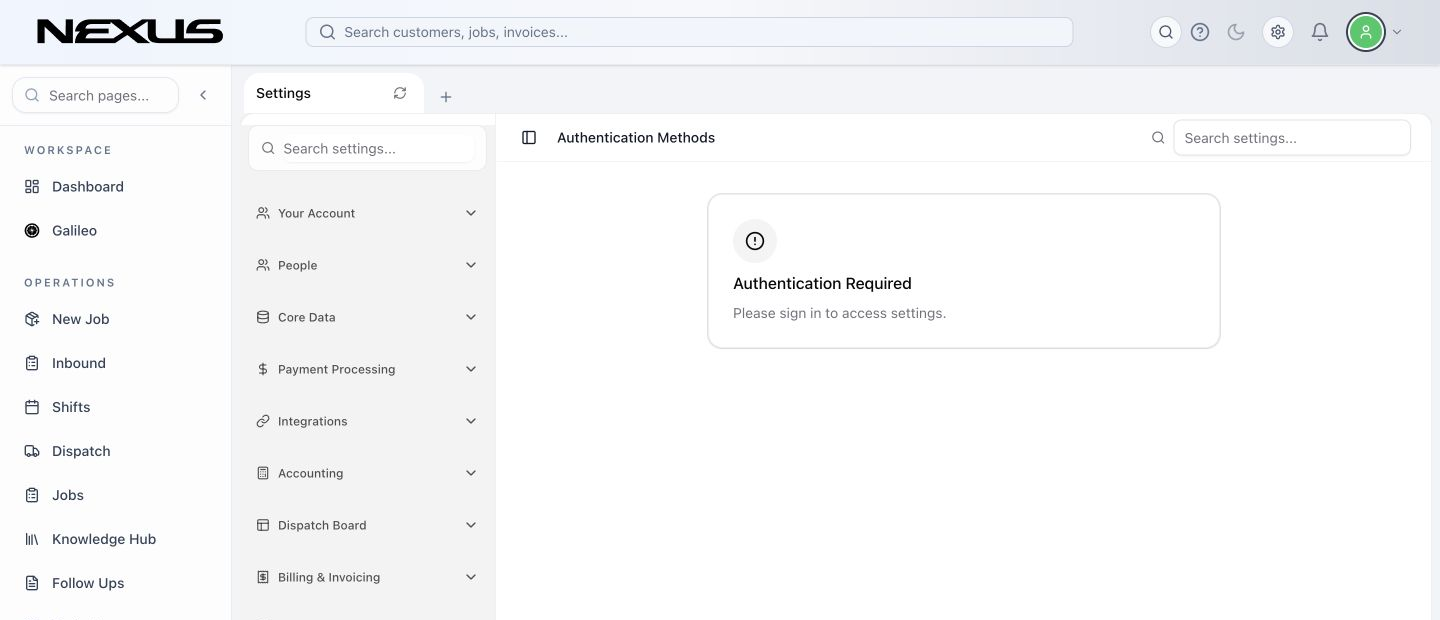Image resolution: width=1440 pixels, height=620 pixels.
Task: Select the People settings category label
Action: (298, 265)
